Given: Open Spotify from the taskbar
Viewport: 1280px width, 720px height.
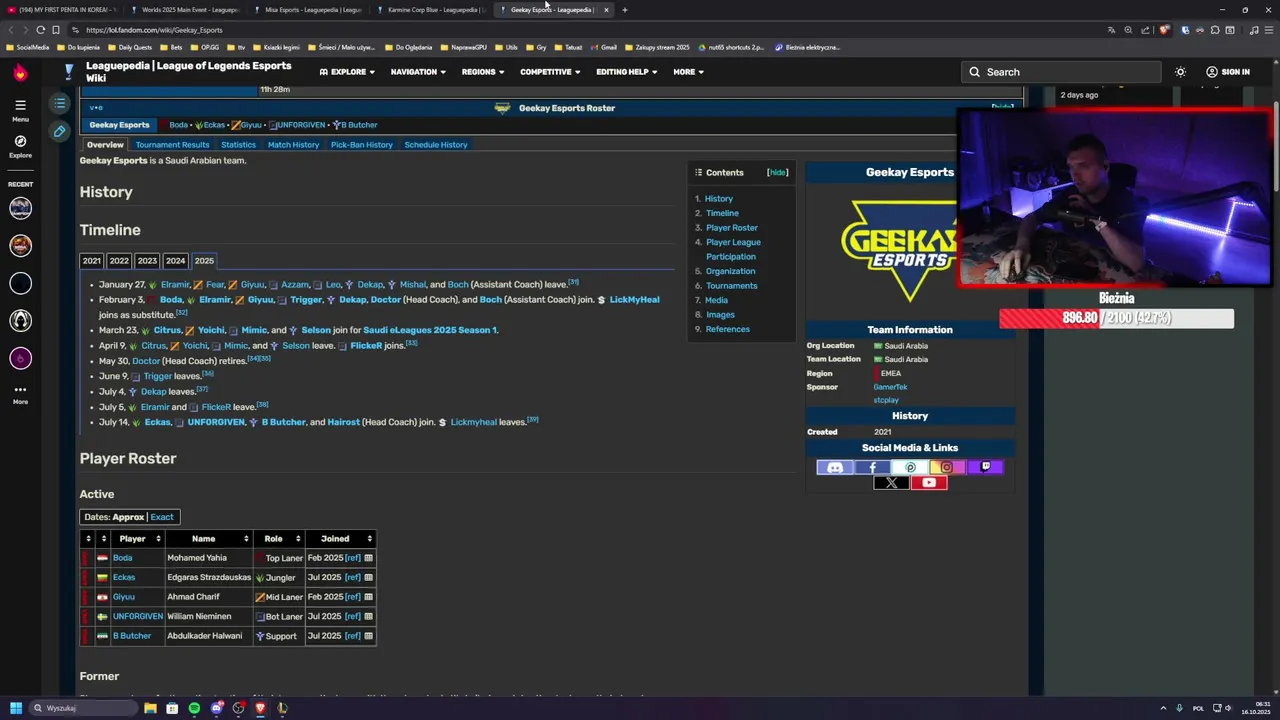Looking at the screenshot, I should 194,708.
